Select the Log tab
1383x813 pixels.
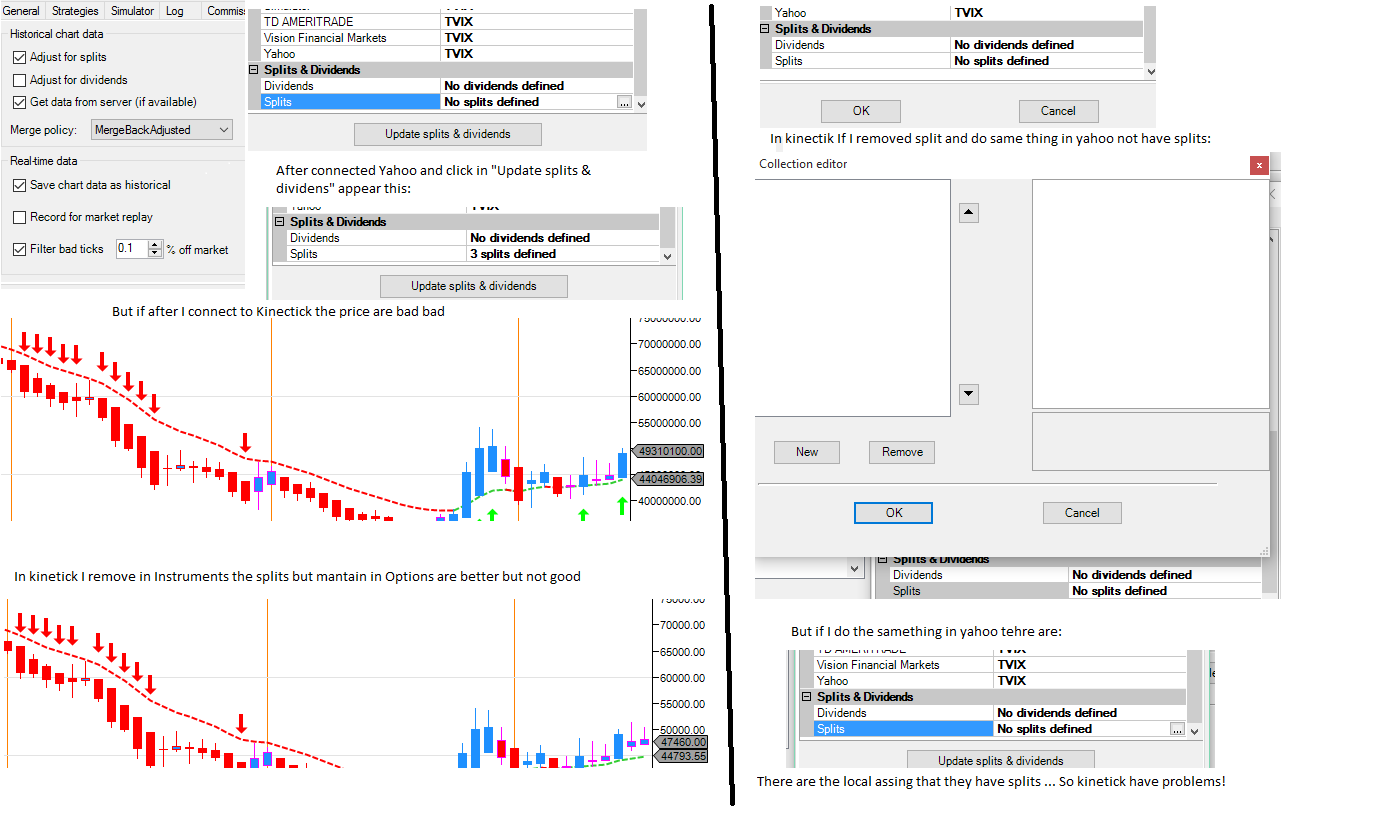pyautogui.click(x=175, y=11)
